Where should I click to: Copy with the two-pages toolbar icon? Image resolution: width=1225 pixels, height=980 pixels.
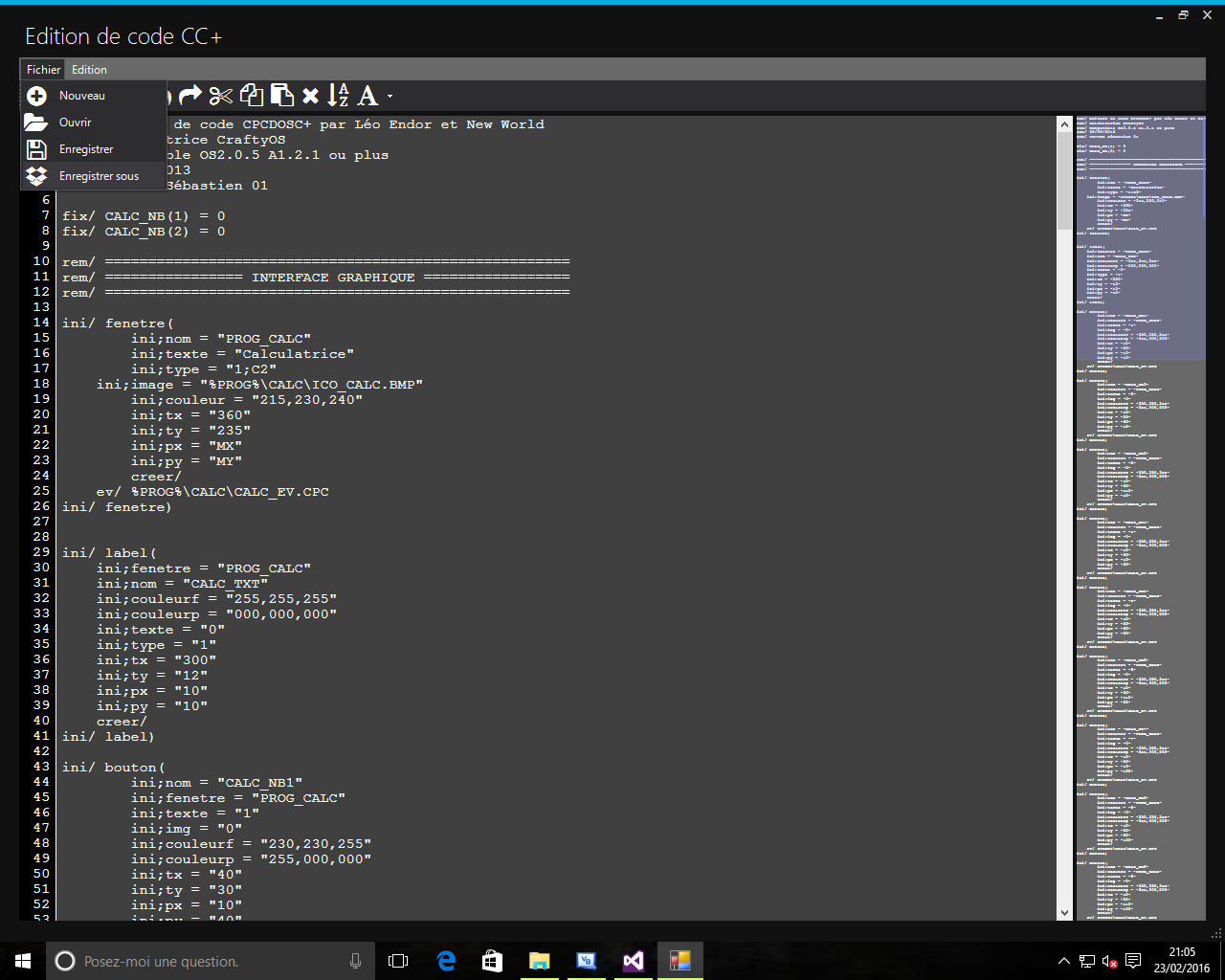click(252, 96)
